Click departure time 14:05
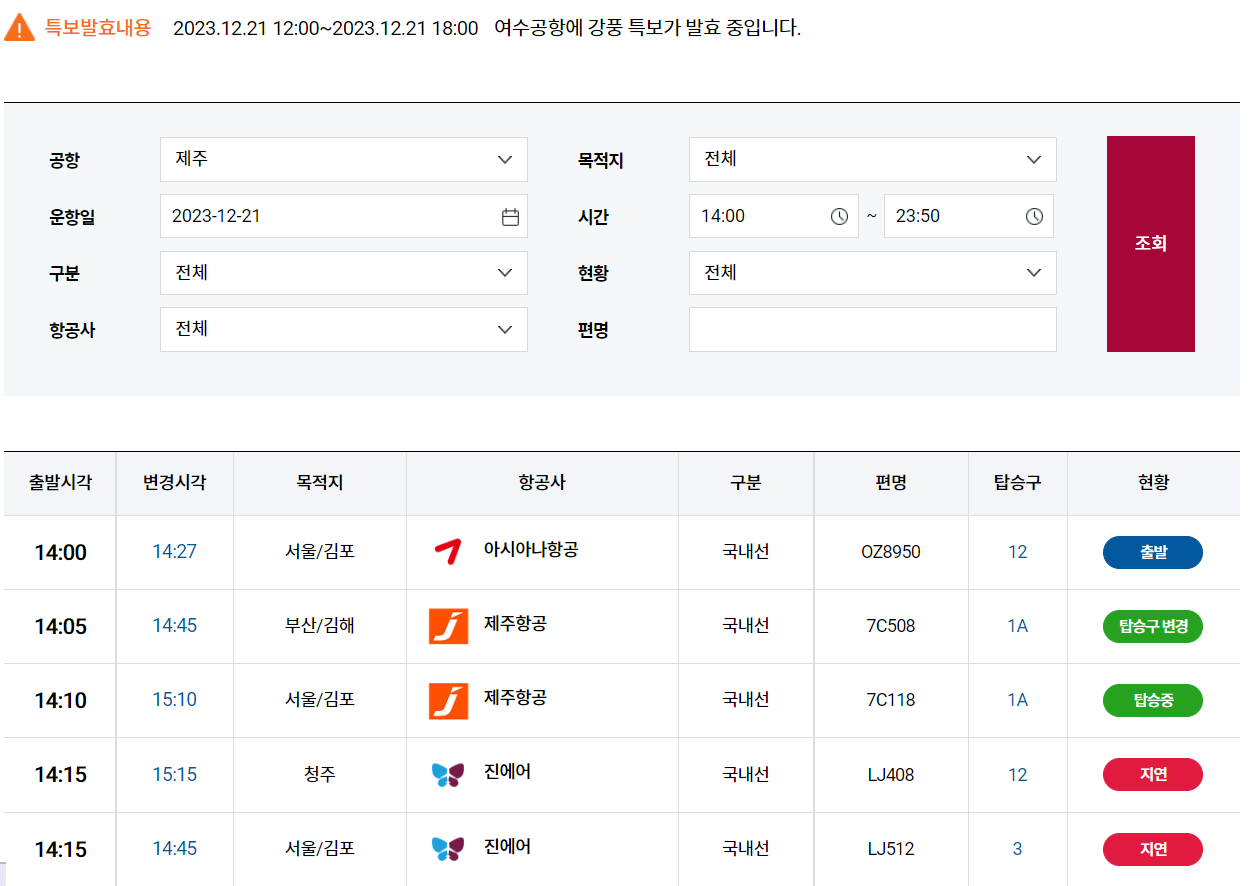The image size is (1257, 886). click(x=60, y=627)
